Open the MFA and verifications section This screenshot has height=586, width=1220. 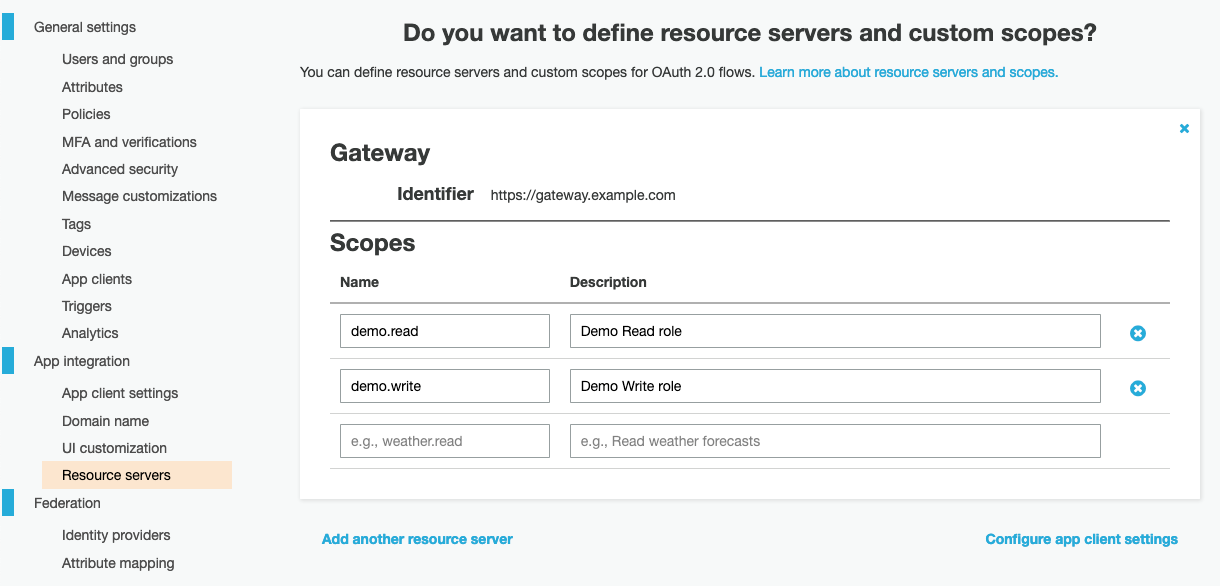(x=129, y=141)
